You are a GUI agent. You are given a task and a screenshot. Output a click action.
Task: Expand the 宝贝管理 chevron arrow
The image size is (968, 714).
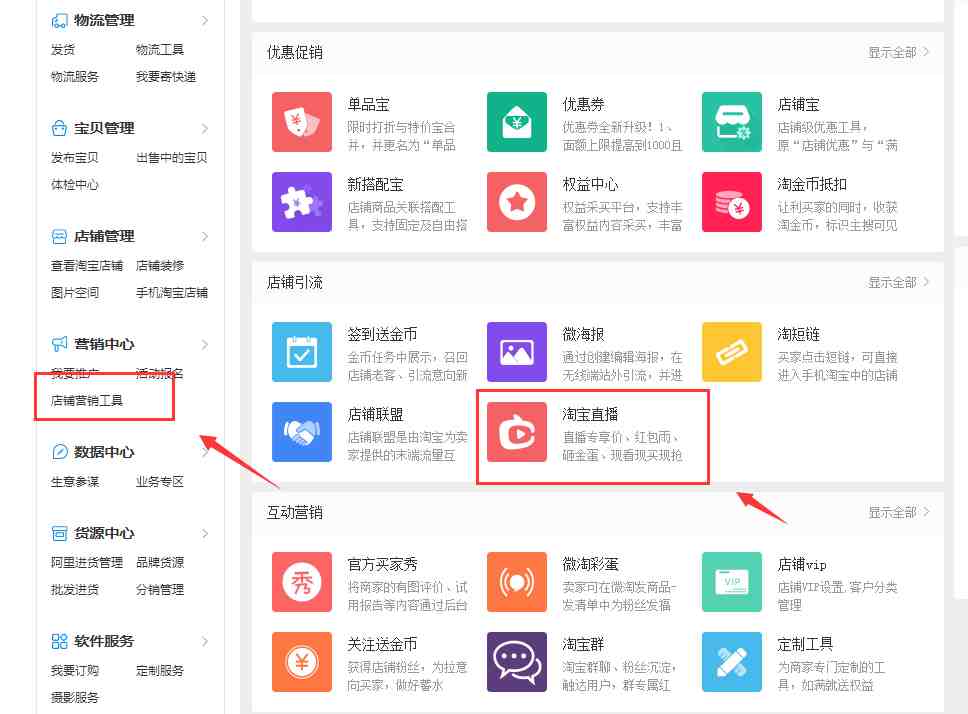click(205, 128)
